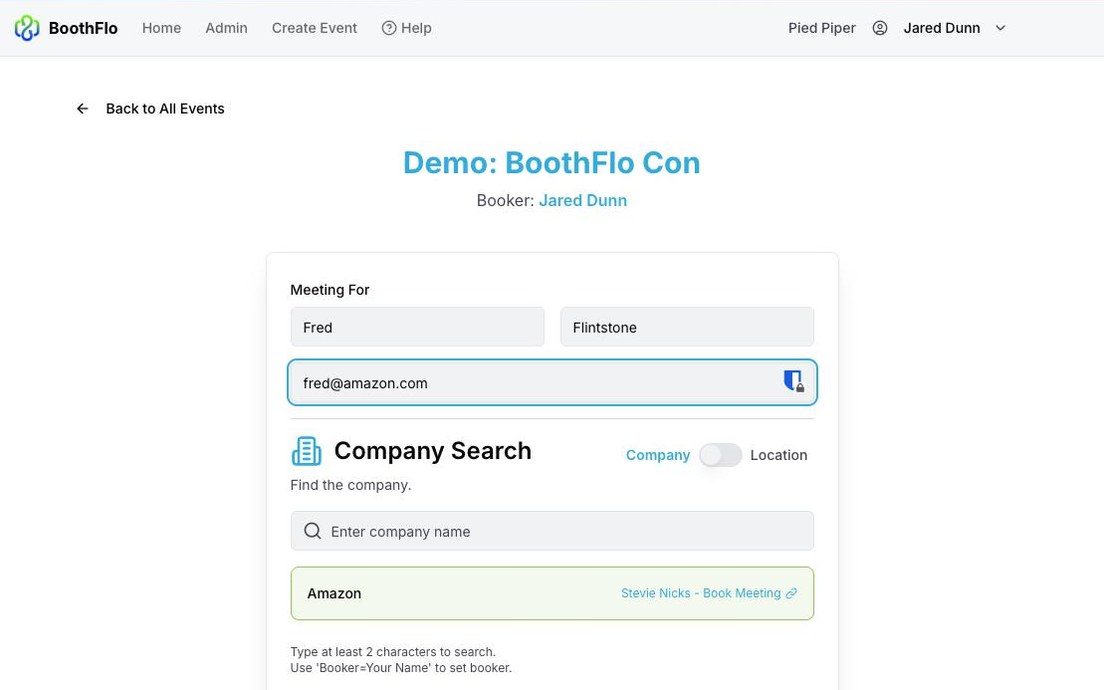The height and width of the screenshot is (690, 1104).
Task: Open the Admin menu item
Action: [226, 28]
